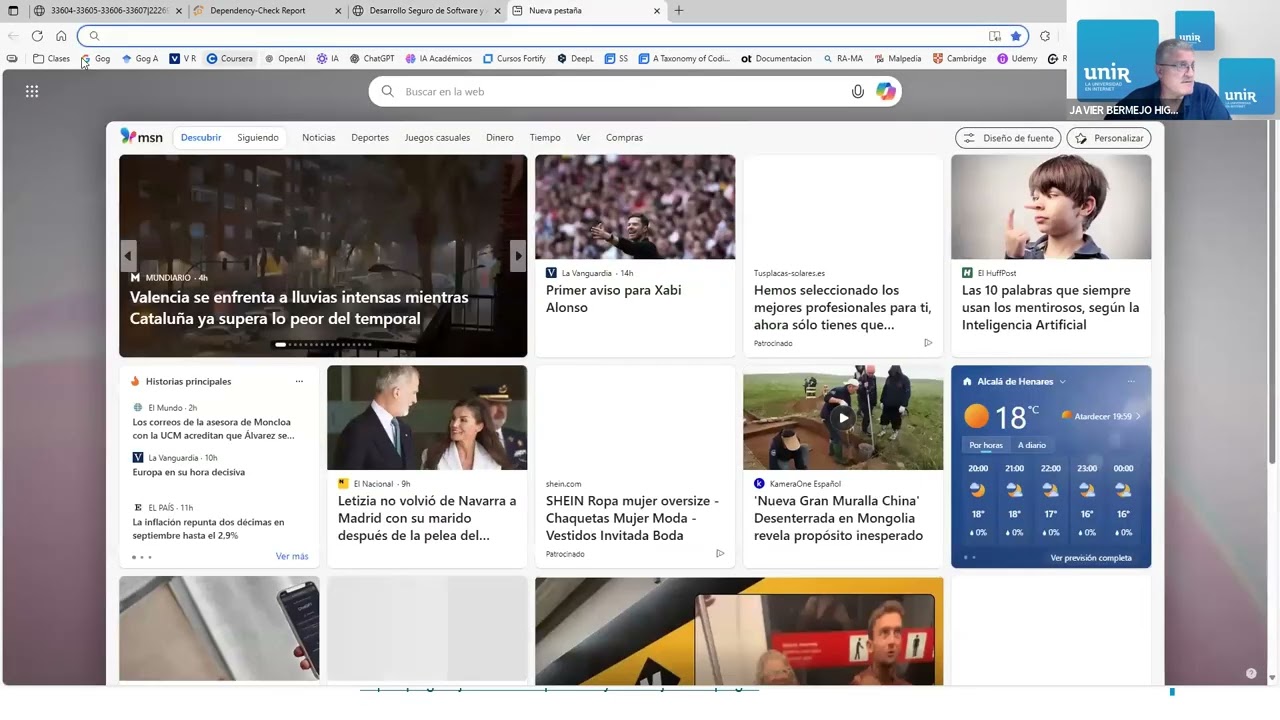Open the Noticias section
This screenshot has width=1280, height=720.
click(x=319, y=138)
